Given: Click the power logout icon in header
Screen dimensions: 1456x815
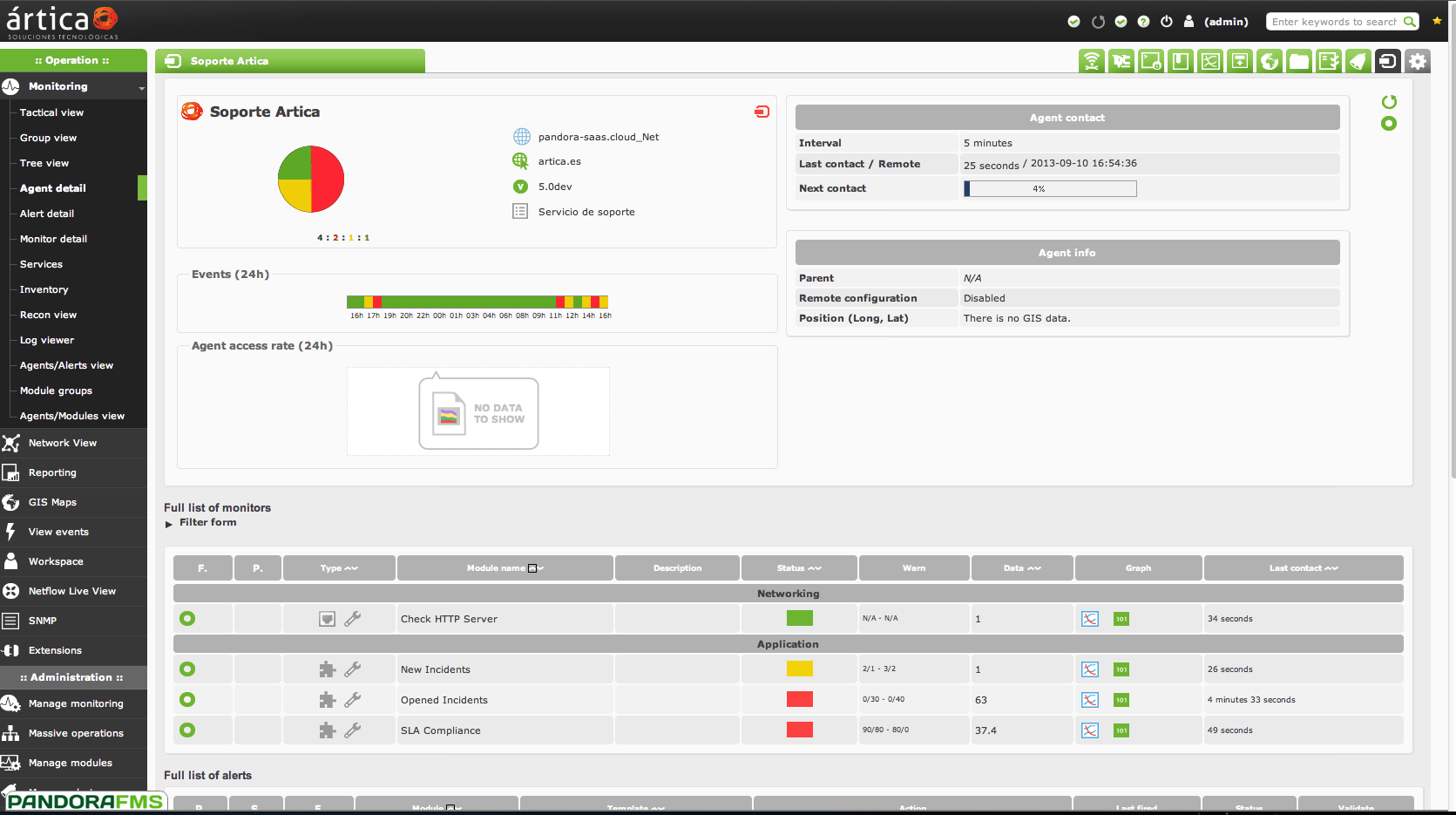Looking at the screenshot, I should pos(1166,22).
